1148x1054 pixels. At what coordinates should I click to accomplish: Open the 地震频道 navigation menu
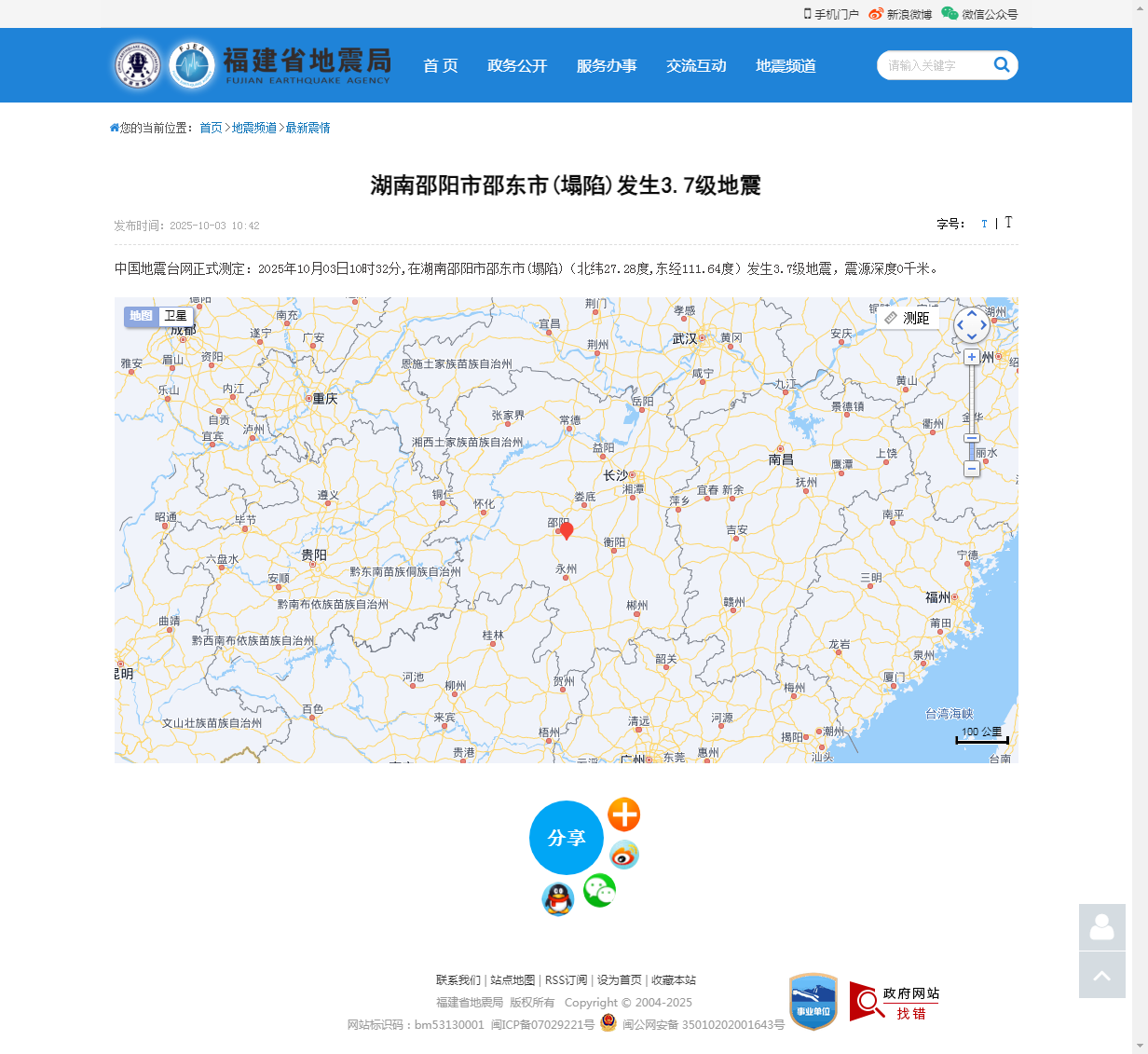(786, 66)
